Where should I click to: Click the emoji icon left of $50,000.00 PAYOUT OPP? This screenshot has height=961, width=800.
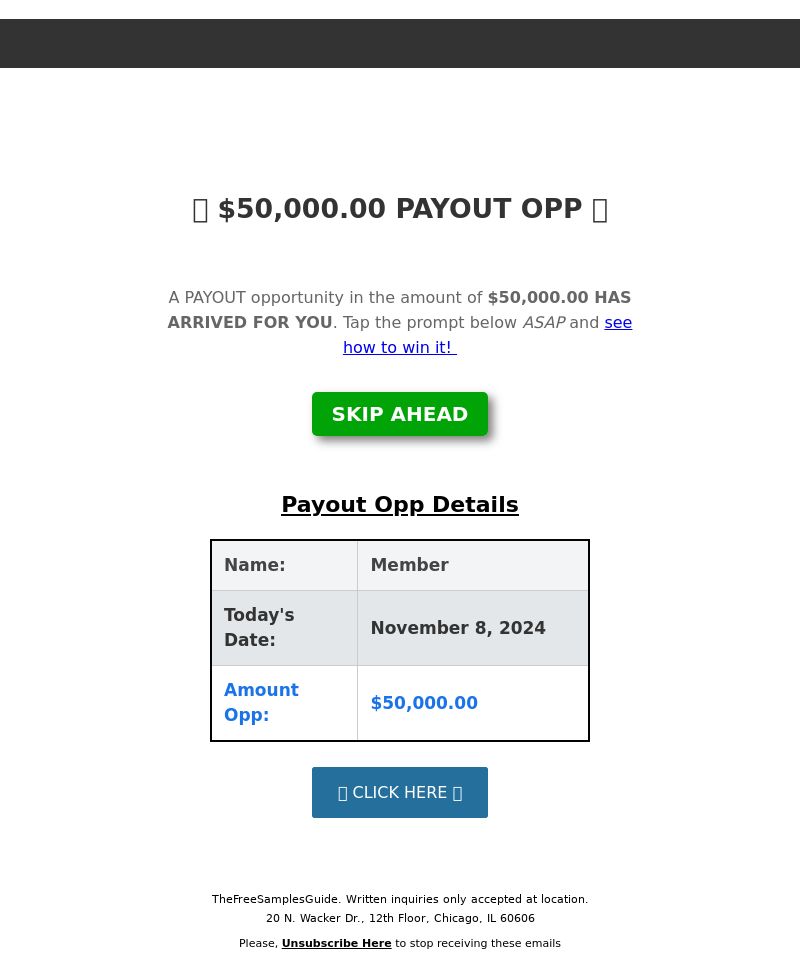[200, 210]
